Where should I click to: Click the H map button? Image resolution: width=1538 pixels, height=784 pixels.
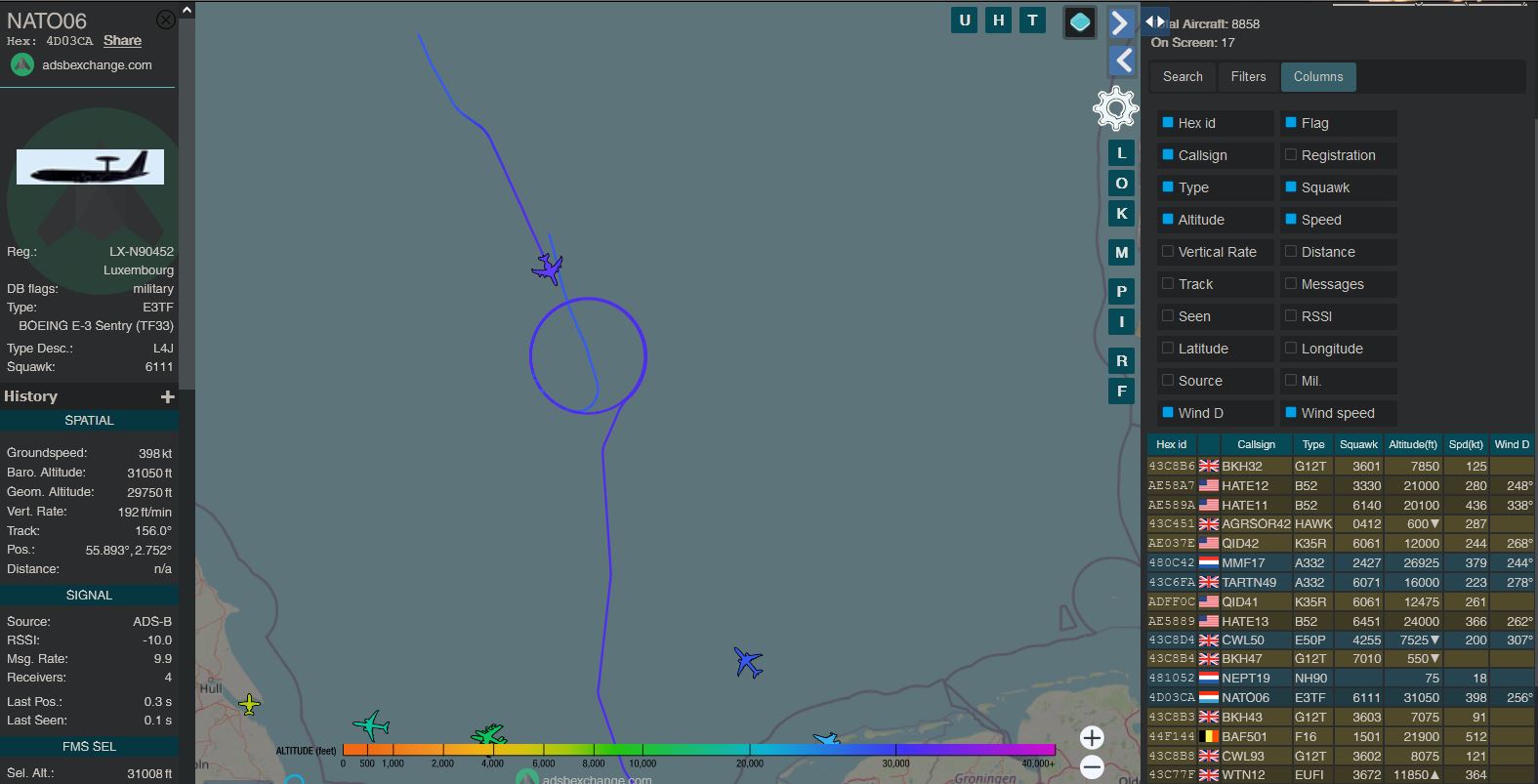(998, 21)
